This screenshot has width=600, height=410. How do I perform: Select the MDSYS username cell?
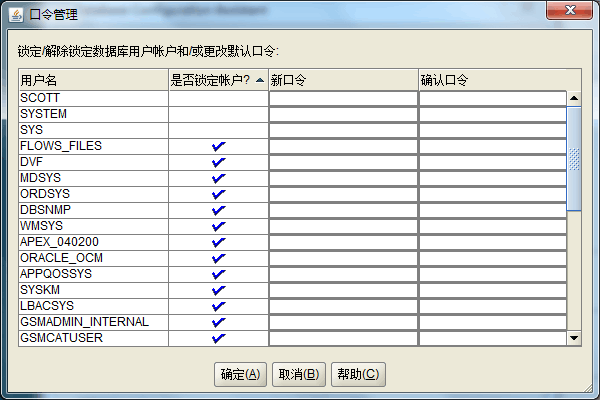pyautogui.click(x=93, y=178)
